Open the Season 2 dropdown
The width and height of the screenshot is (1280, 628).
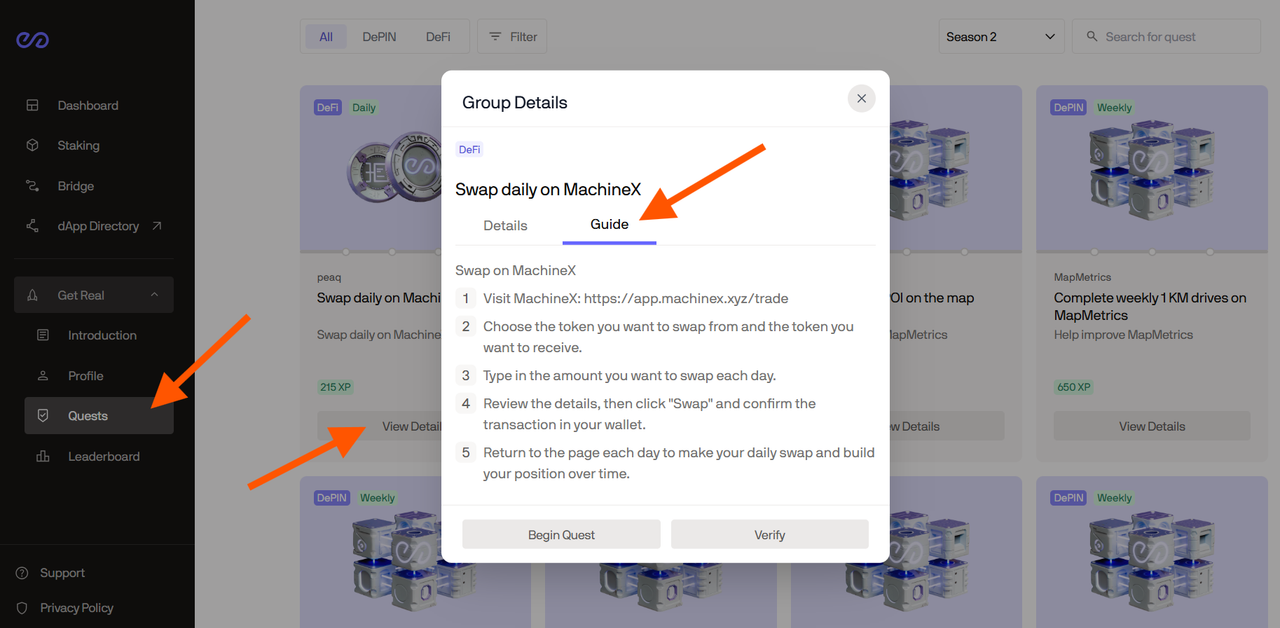pos(1001,37)
